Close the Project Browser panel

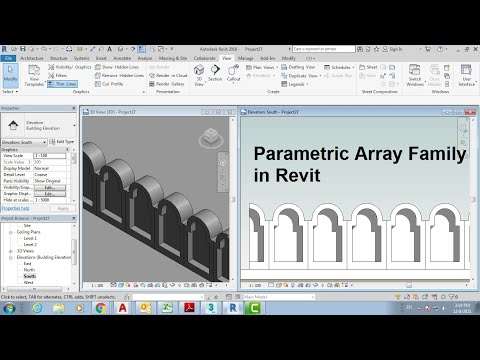[x=74, y=218]
